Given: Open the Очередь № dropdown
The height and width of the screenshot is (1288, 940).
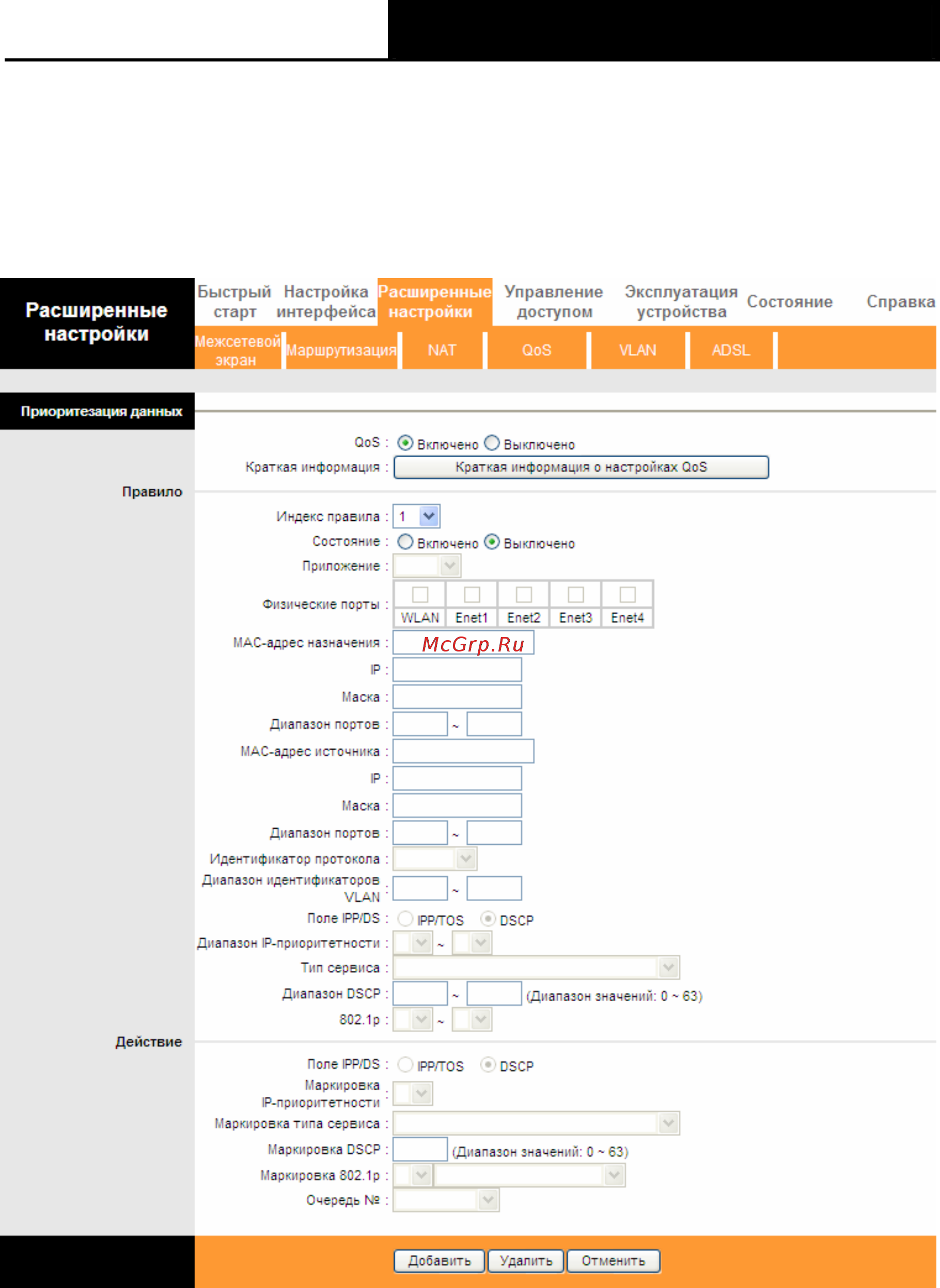Looking at the screenshot, I should [x=446, y=1200].
